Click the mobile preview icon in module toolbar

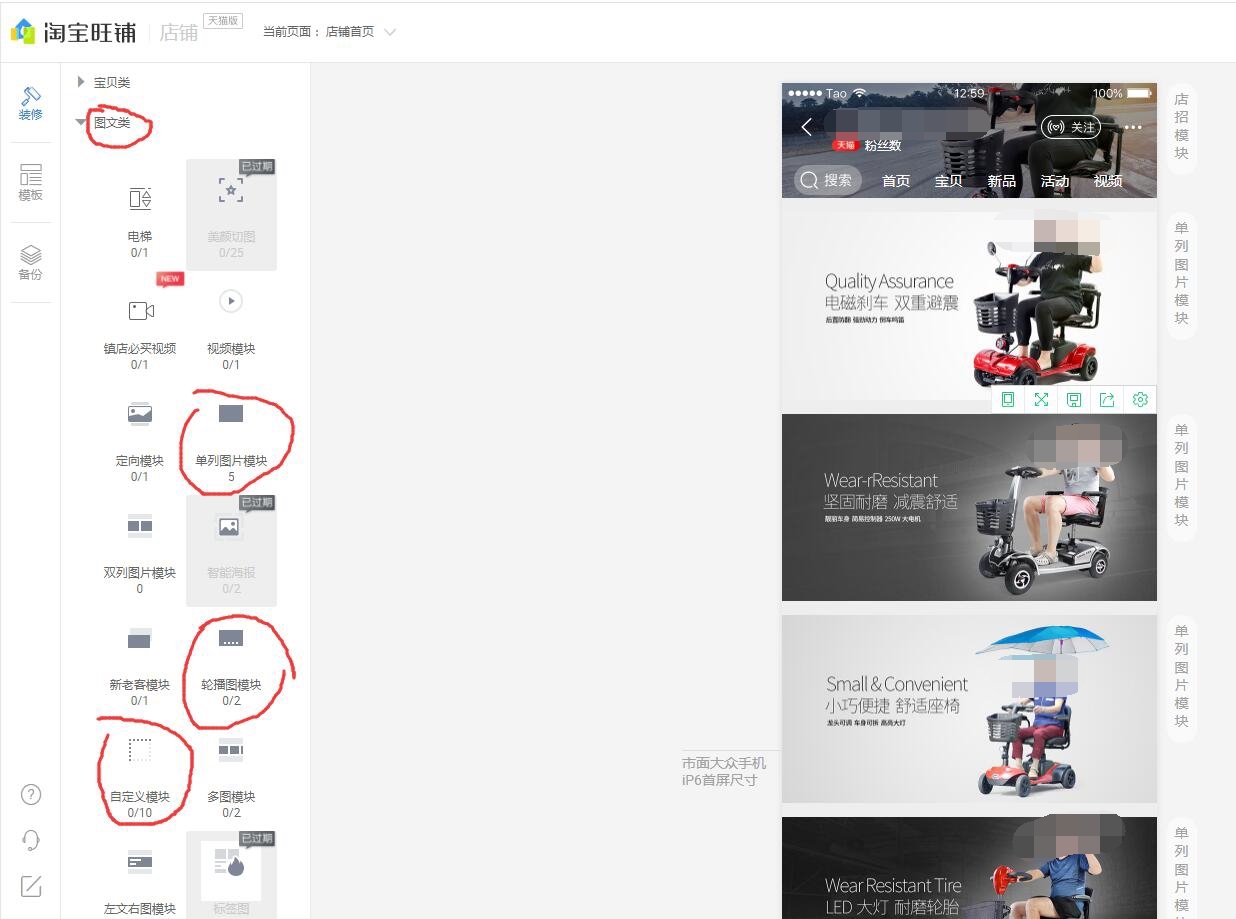coord(1008,399)
